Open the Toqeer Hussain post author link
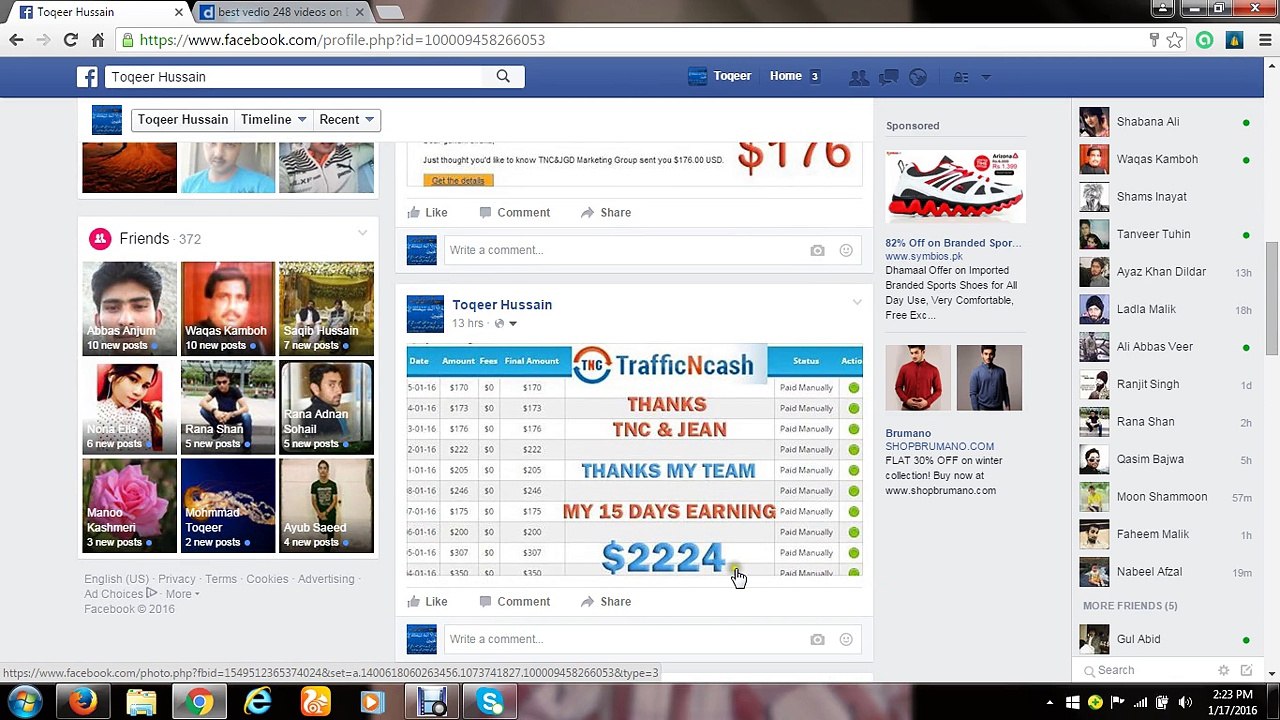Viewport: 1280px width, 720px height. pos(502,305)
